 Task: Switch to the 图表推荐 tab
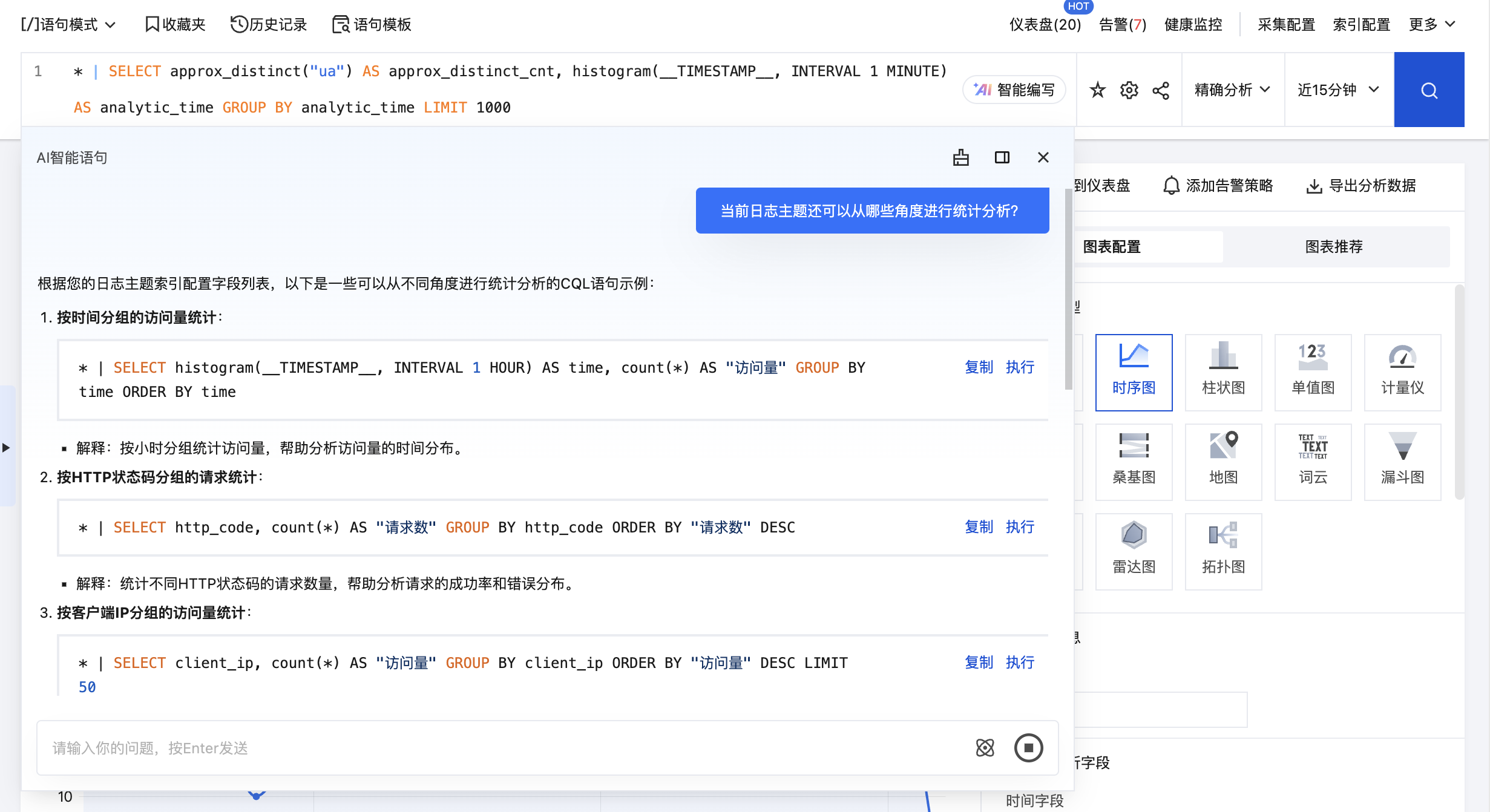(1334, 246)
